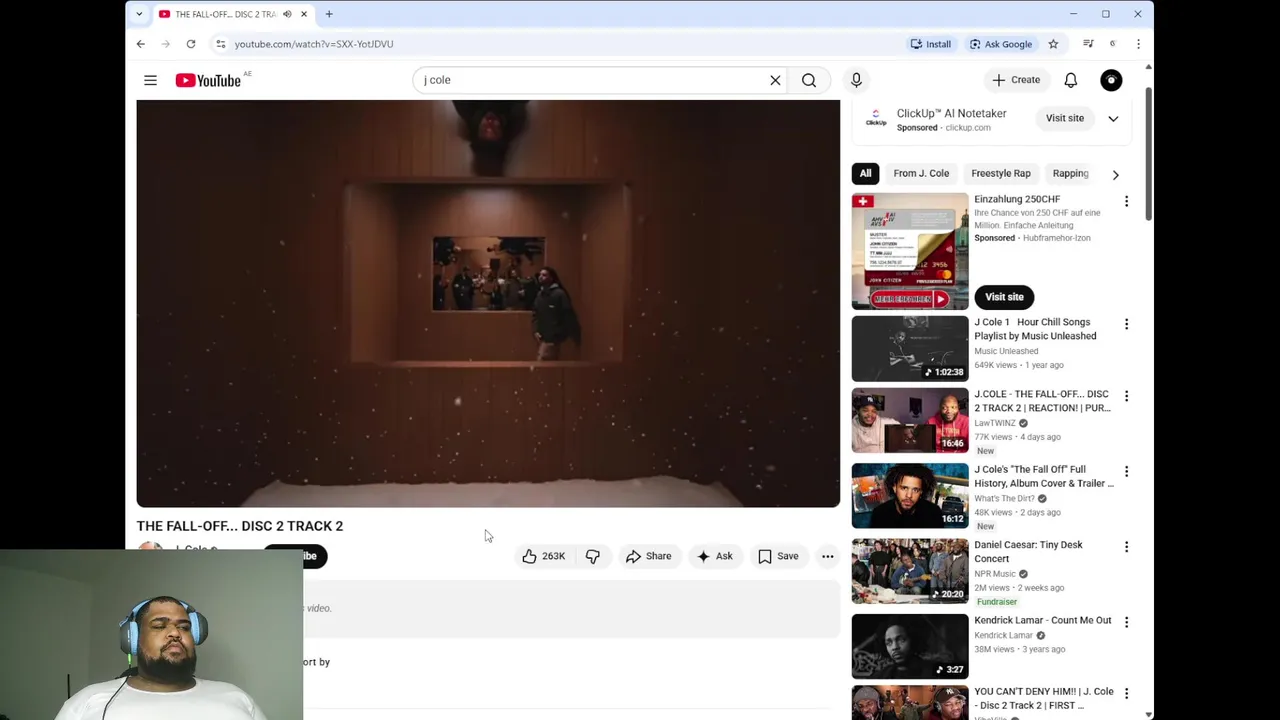Expand the ClickUp ad chevron

pos(1113,118)
